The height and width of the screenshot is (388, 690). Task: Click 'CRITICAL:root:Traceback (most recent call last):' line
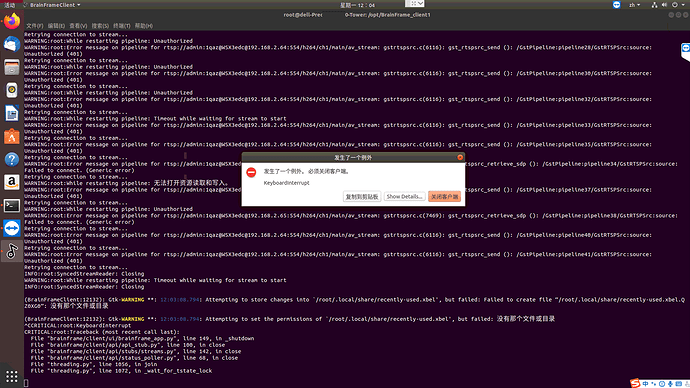coord(102,332)
